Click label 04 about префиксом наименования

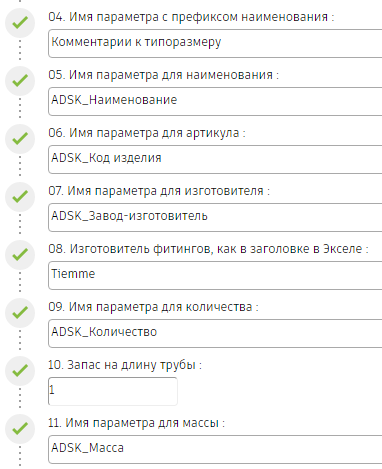[x=191, y=17]
